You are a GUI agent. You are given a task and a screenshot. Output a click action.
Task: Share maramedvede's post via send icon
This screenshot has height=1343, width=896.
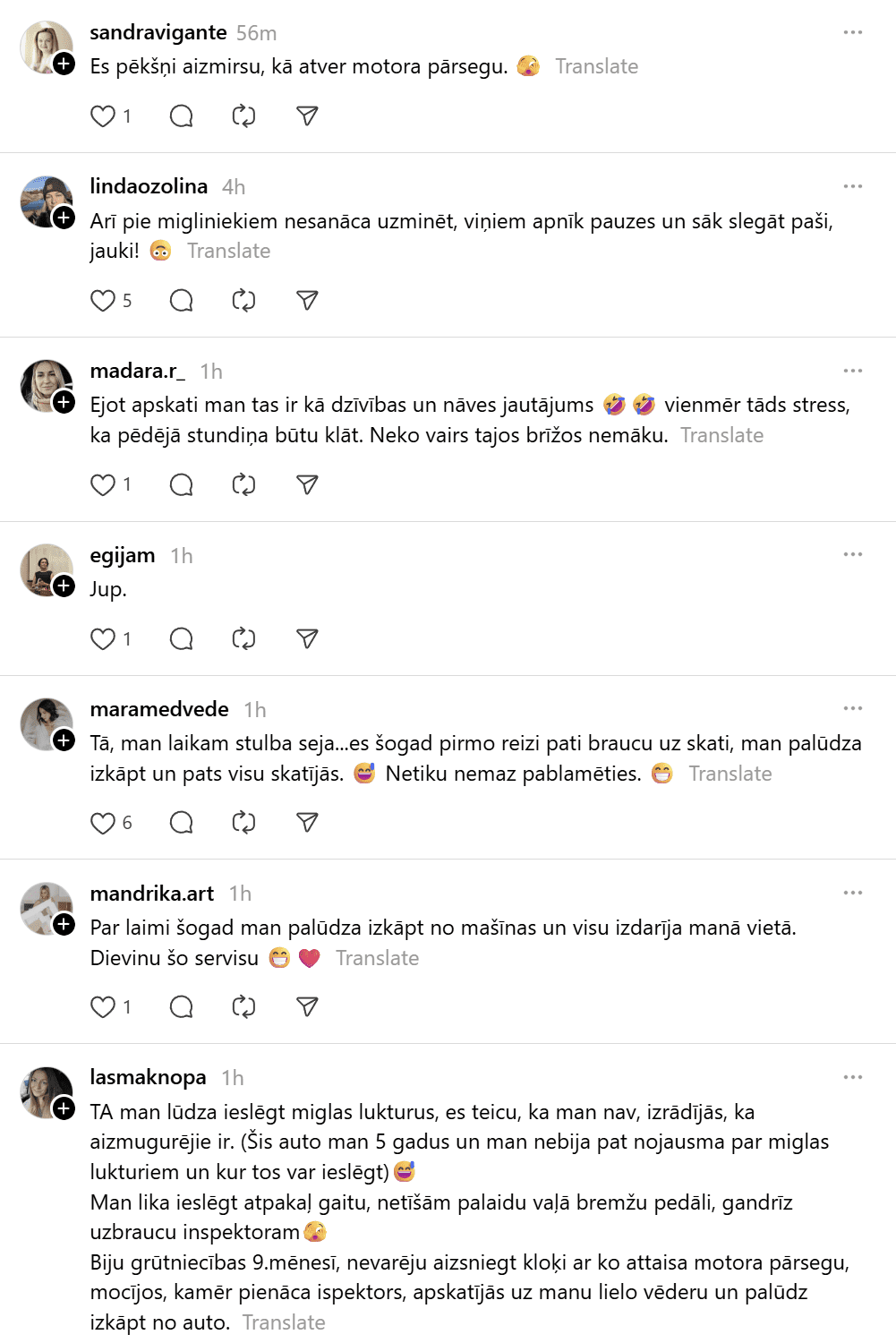pyautogui.click(x=307, y=823)
